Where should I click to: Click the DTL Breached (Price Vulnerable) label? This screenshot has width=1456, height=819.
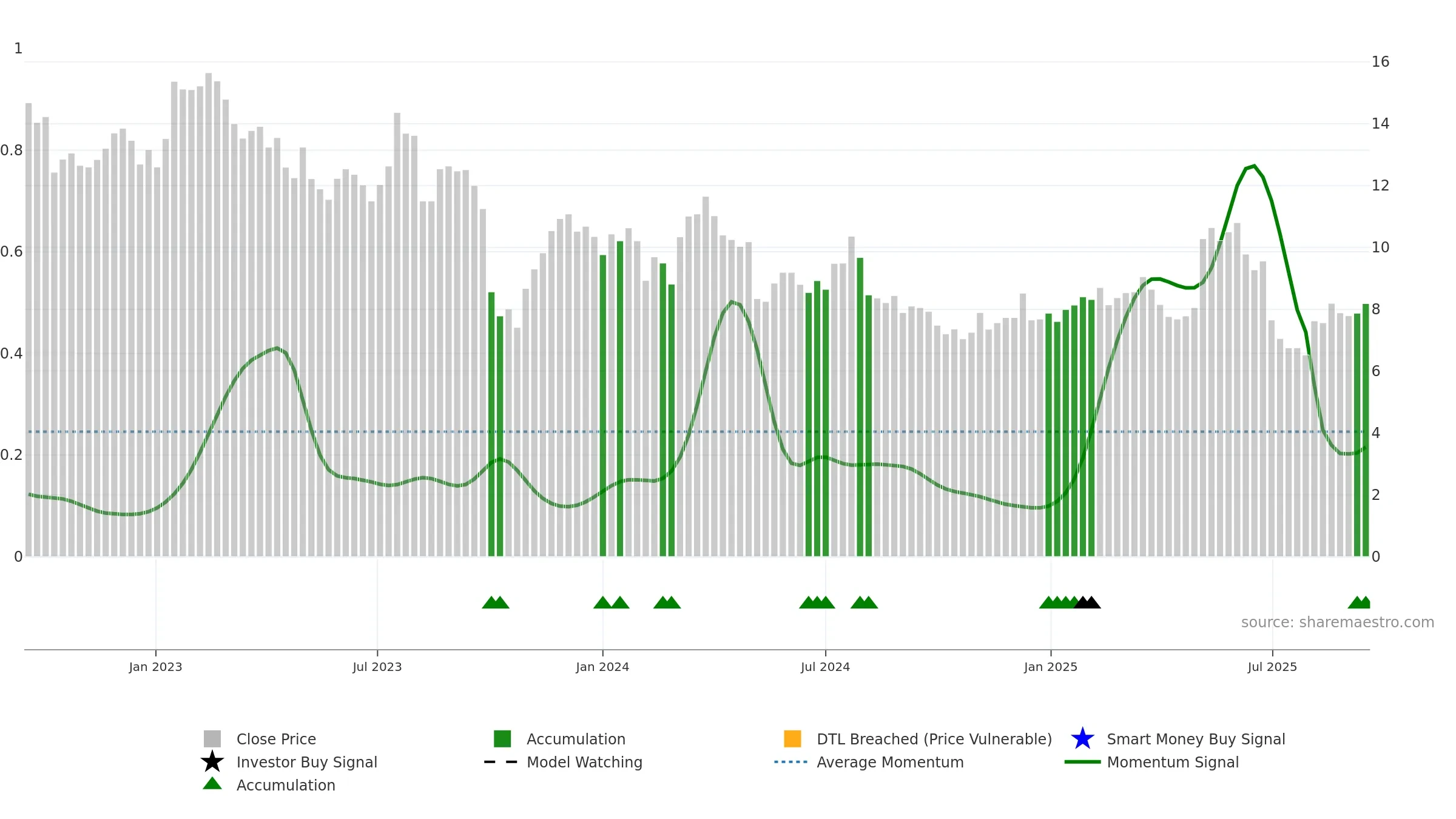[934, 739]
